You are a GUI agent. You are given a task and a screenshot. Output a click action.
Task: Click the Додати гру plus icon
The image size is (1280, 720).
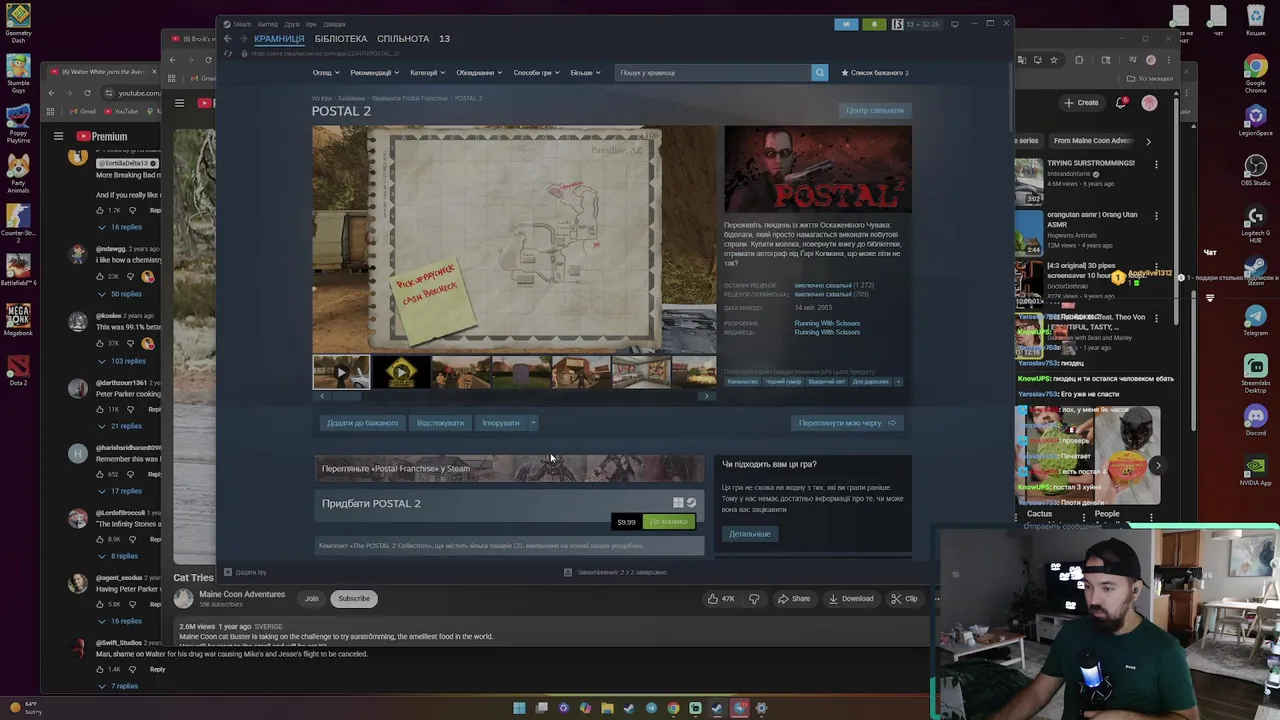click(228, 572)
